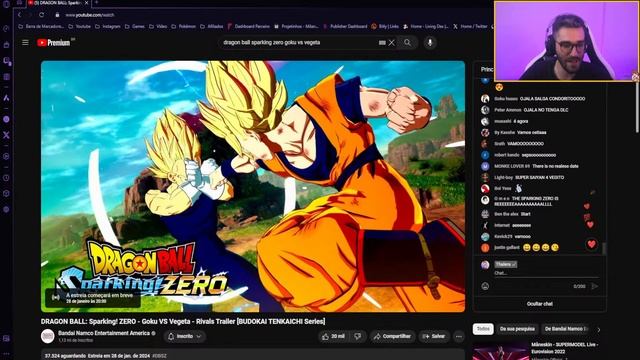
Task: Open sidebar three-dots more options
Action: (6, 354)
